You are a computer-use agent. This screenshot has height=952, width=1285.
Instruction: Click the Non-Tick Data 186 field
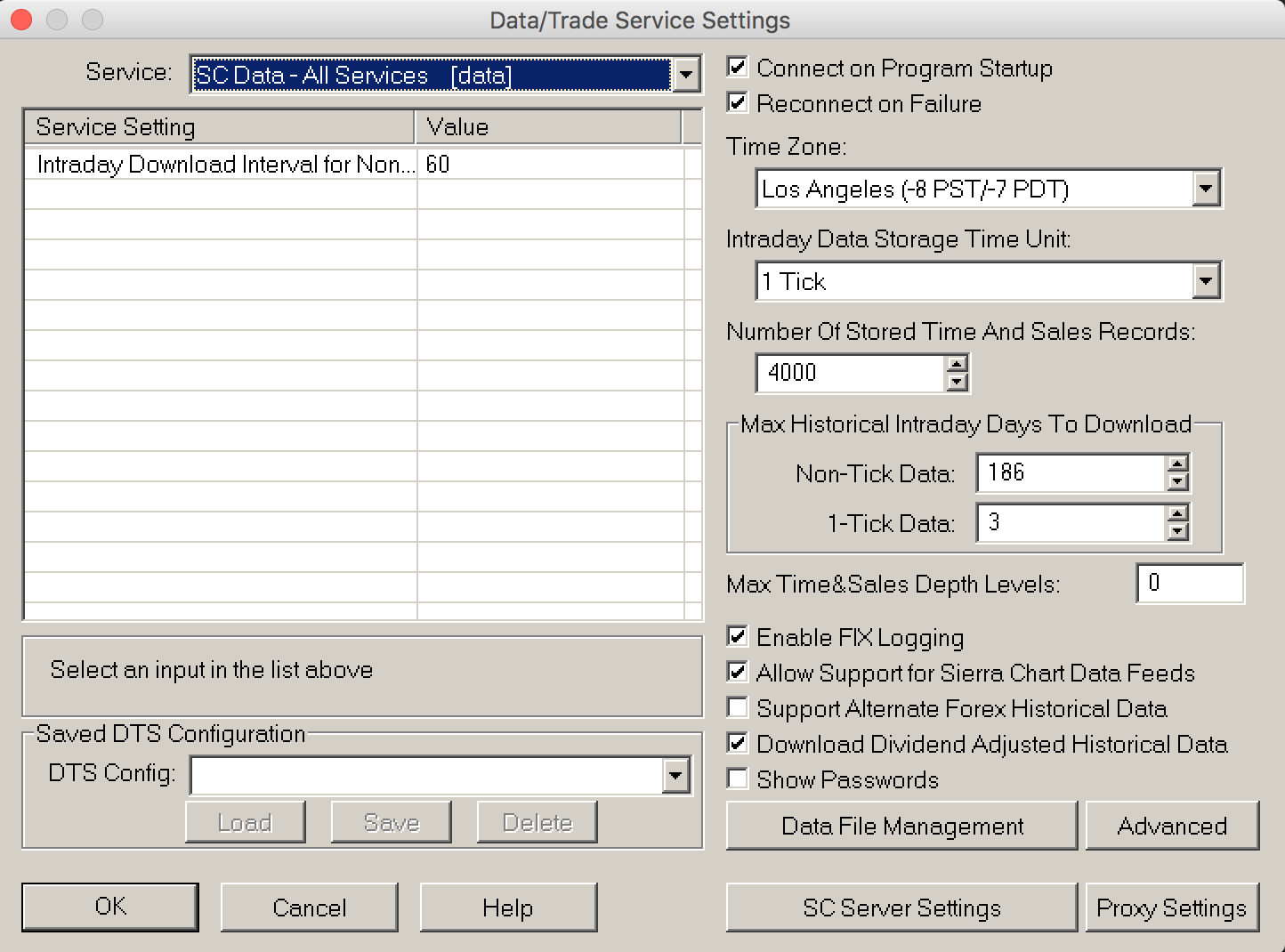[x=1071, y=472]
